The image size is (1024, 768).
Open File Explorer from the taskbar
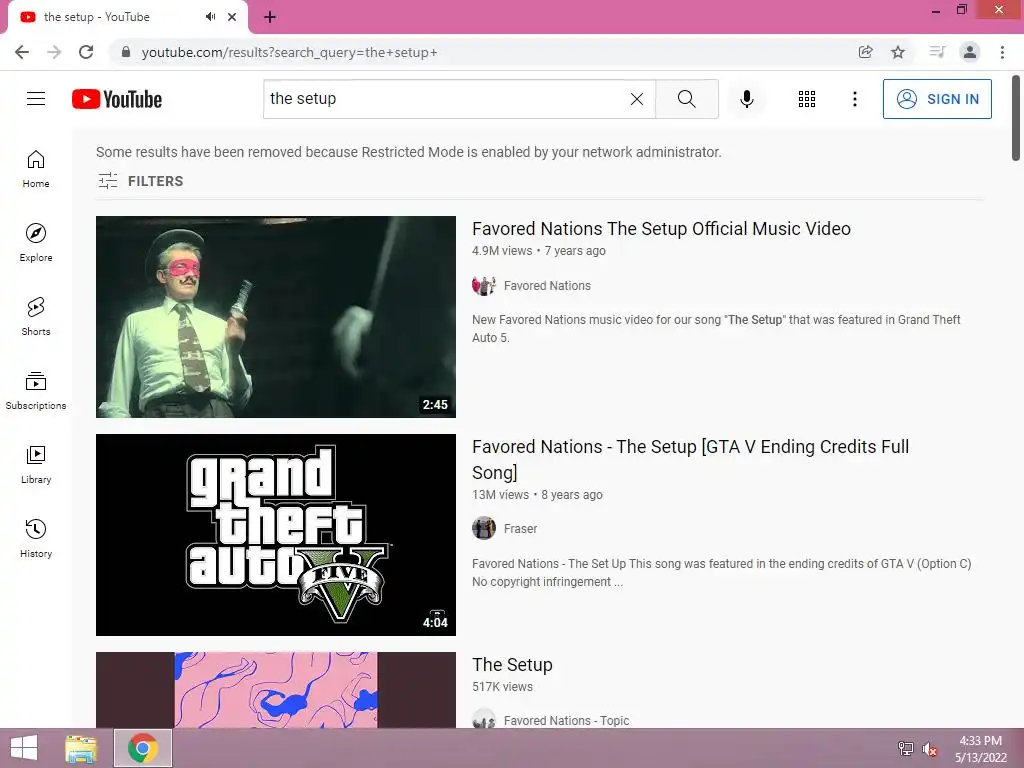81,748
